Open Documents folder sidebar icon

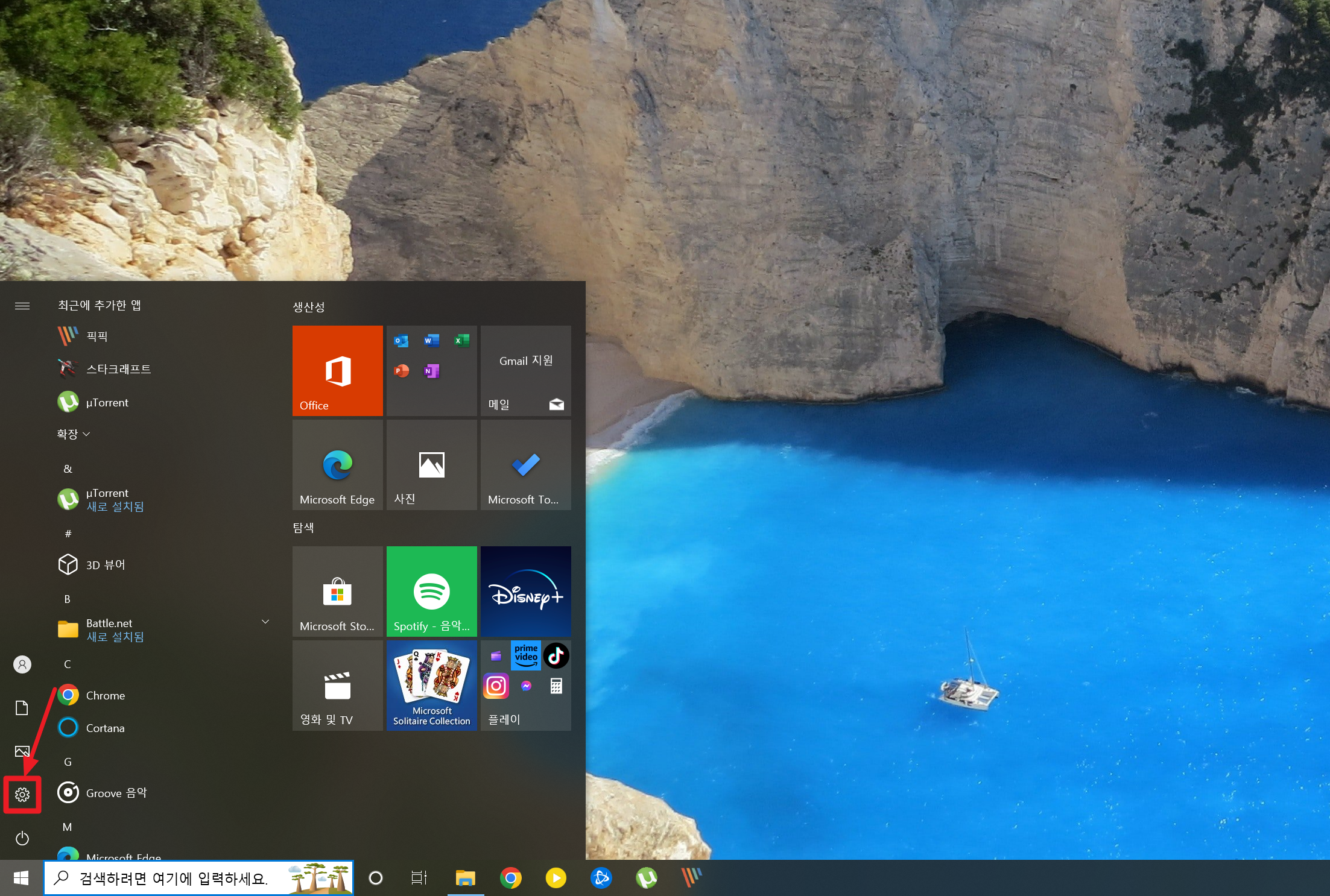pos(22,708)
